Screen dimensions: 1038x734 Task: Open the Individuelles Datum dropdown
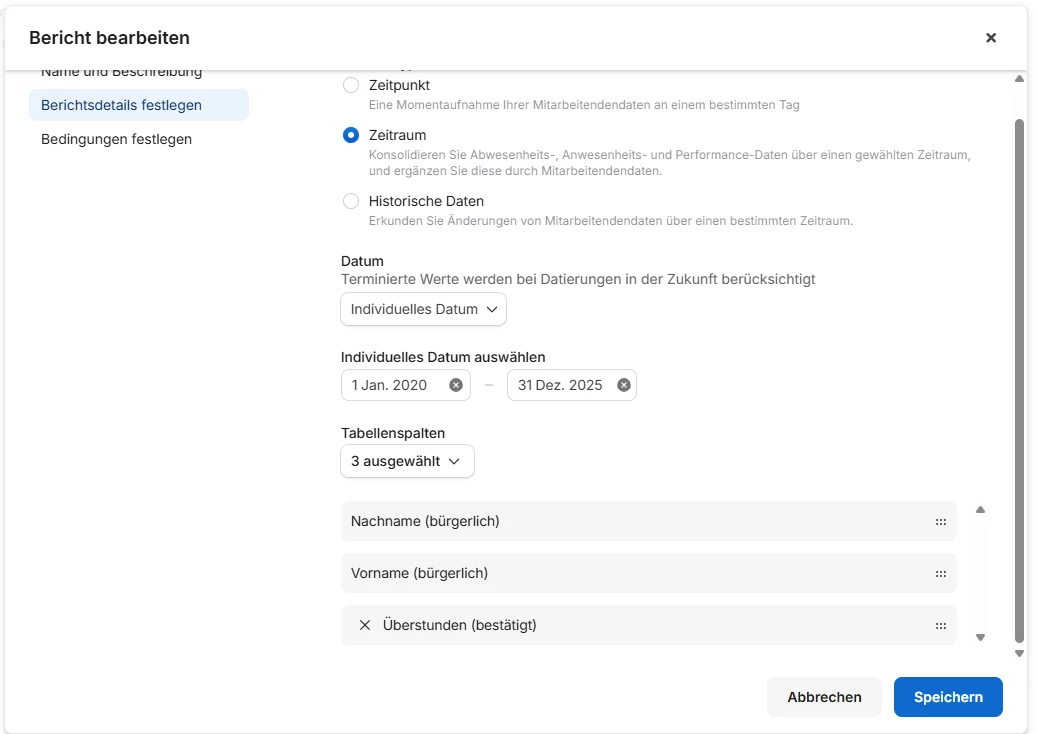pyautogui.click(x=423, y=310)
